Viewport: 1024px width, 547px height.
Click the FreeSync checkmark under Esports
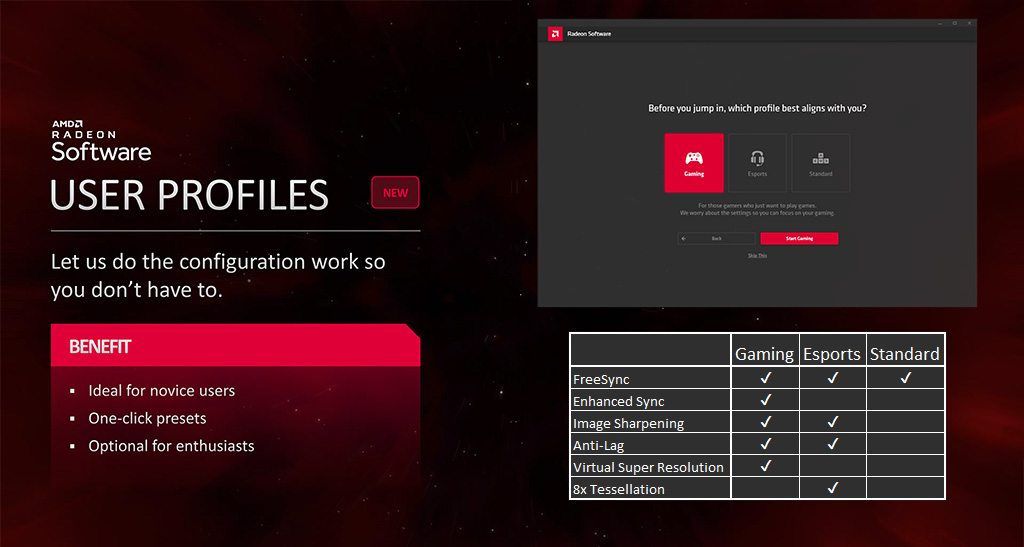(x=832, y=377)
